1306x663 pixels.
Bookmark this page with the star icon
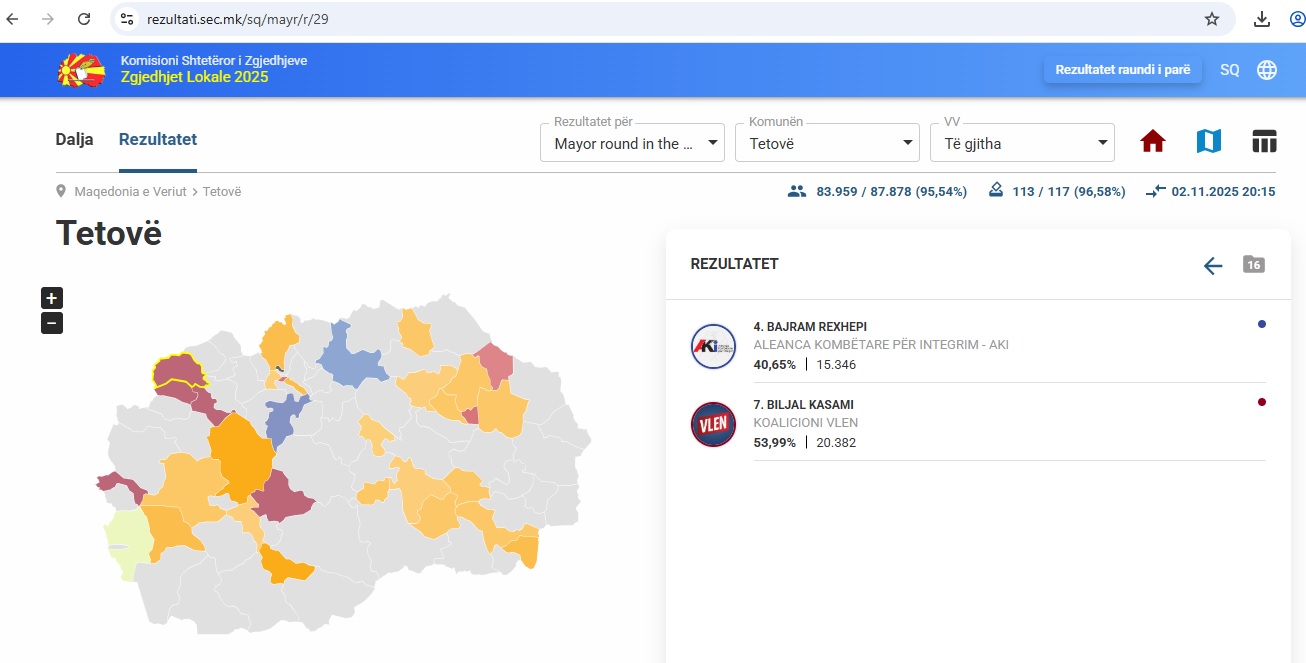point(1212,19)
